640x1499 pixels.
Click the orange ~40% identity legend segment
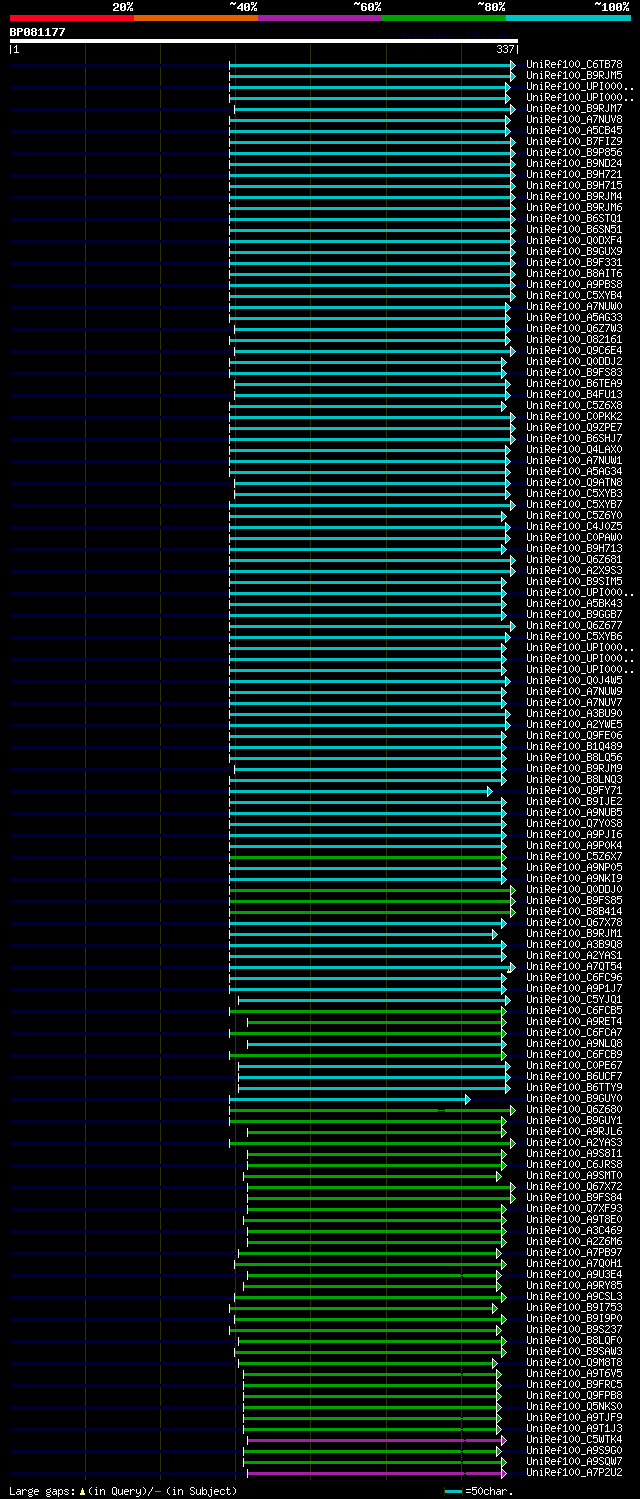pyautogui.click(x=196, y=18)
